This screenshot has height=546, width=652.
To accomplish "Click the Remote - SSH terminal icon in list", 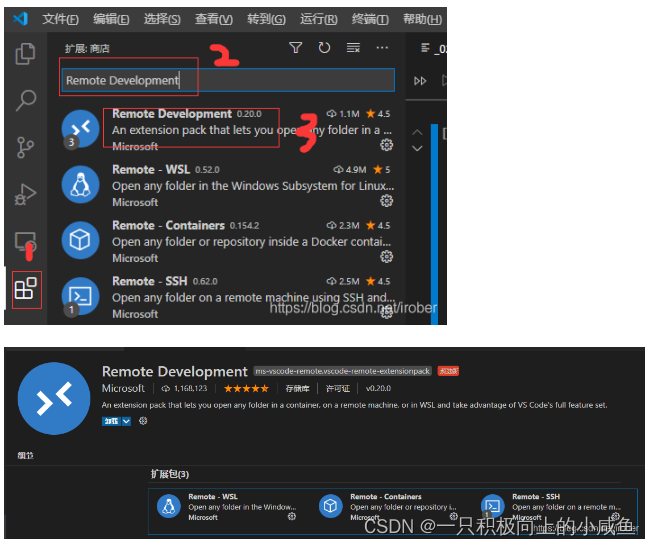I will [80, 296].
